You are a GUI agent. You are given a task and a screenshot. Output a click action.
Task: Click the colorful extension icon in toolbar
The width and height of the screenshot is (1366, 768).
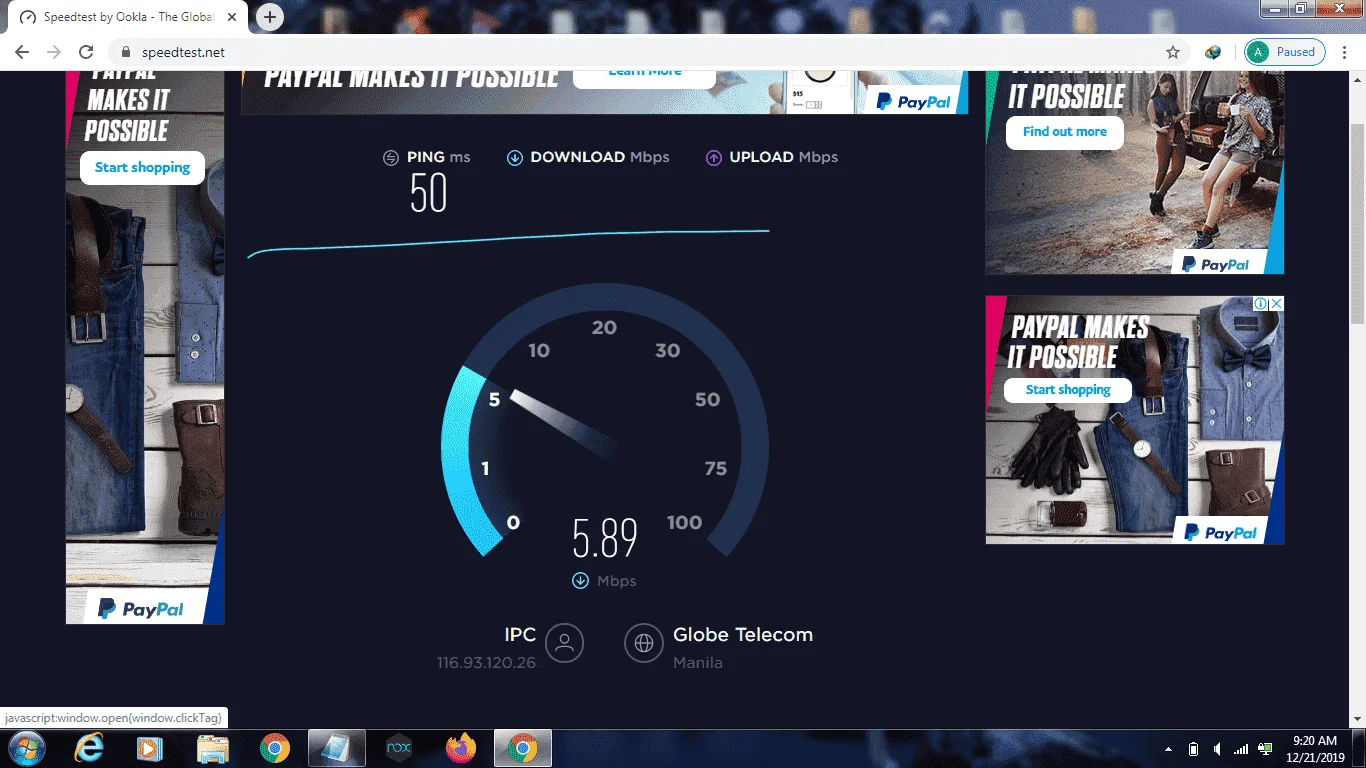click(1213, 52)
